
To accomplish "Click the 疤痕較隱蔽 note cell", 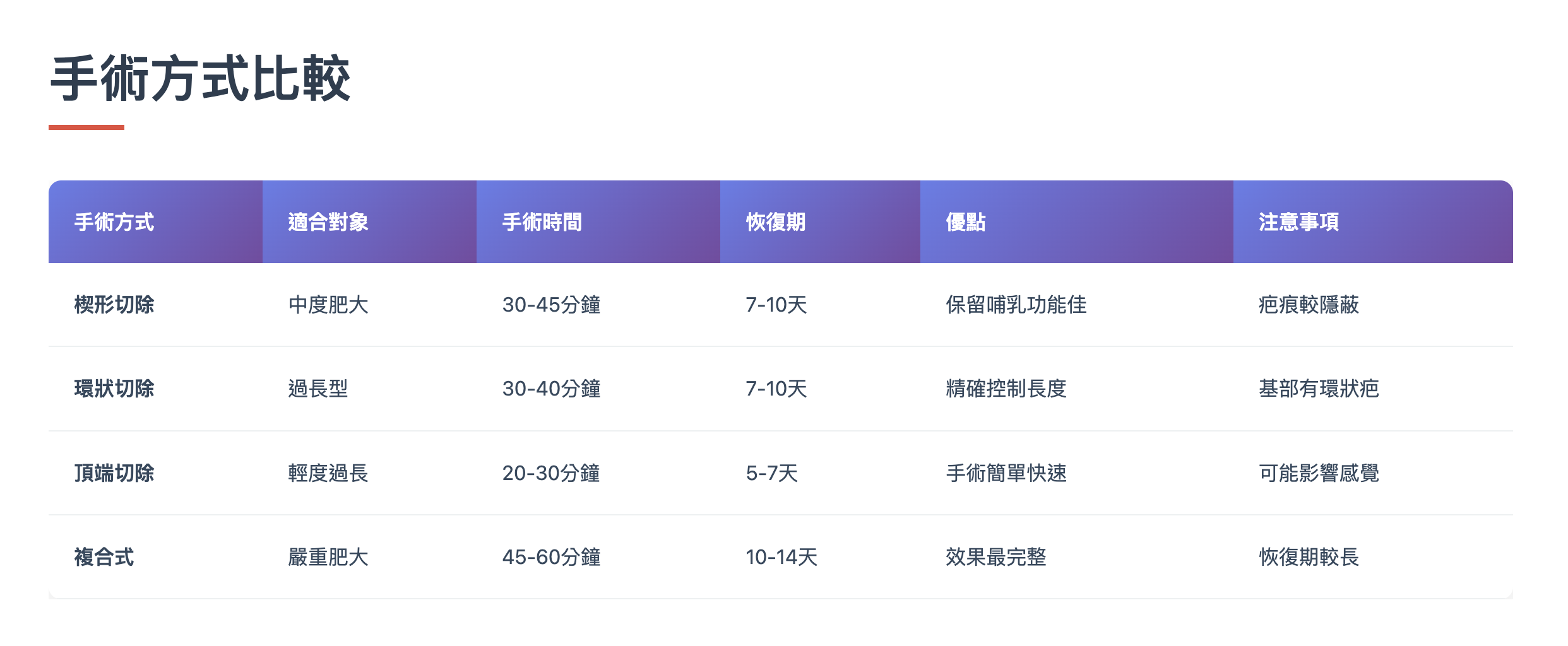I will [1309, 305].
